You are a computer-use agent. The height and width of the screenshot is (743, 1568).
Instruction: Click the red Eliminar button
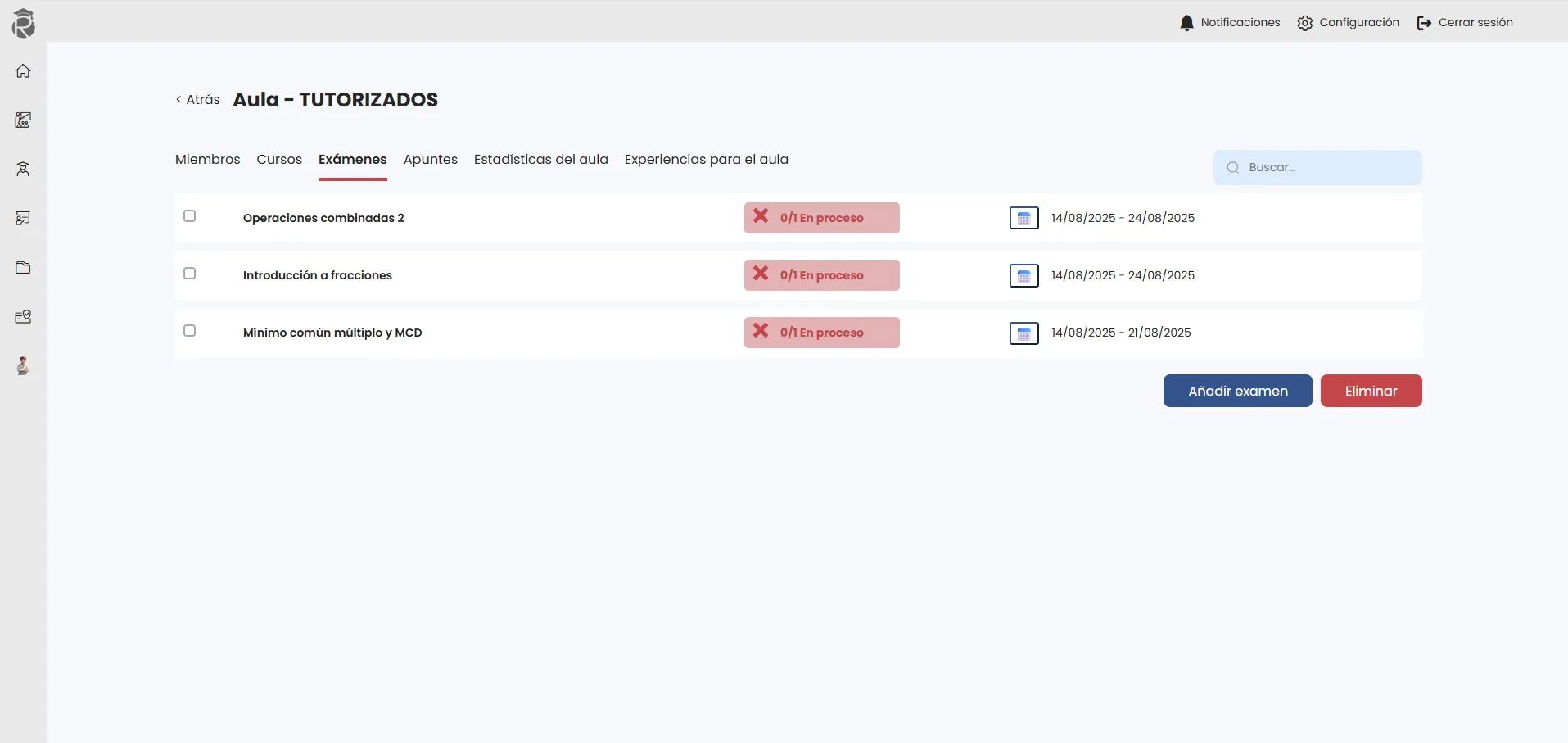[x=1371, y=391]
